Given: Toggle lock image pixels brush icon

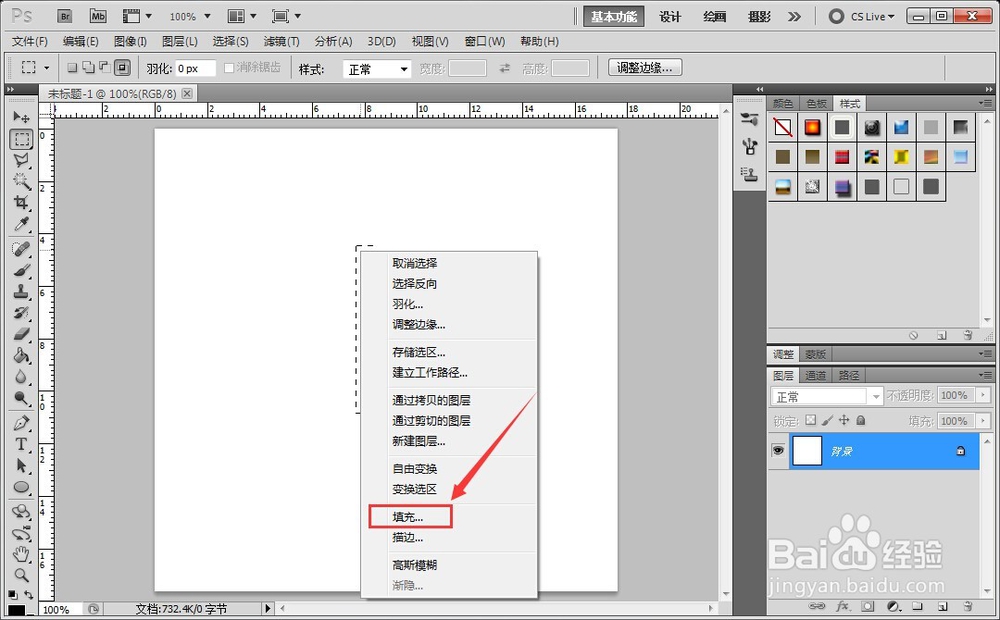Looking at the screenshot, I should [x=827, y=420].
